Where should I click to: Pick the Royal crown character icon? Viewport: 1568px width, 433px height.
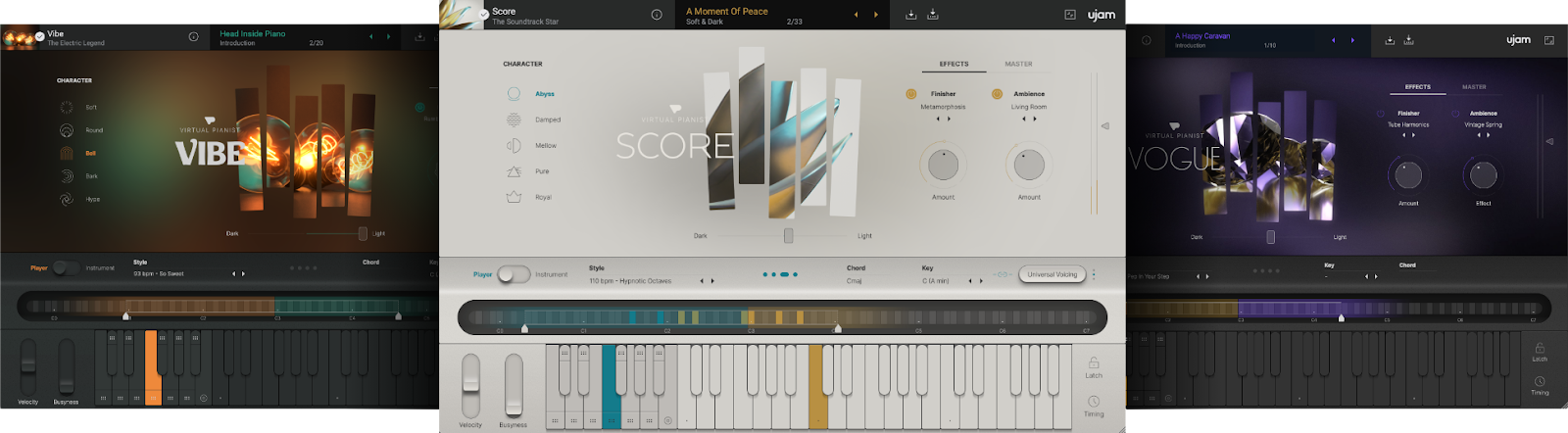tap(514, 197)
